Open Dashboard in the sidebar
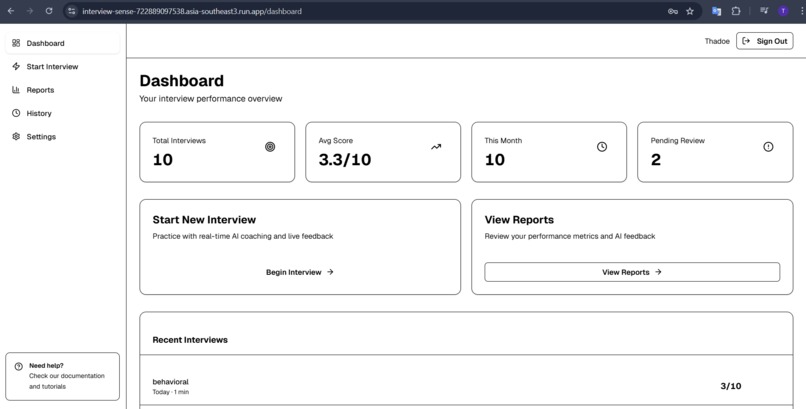This screenshot has height=409, width=806. (x=62, y=43)
